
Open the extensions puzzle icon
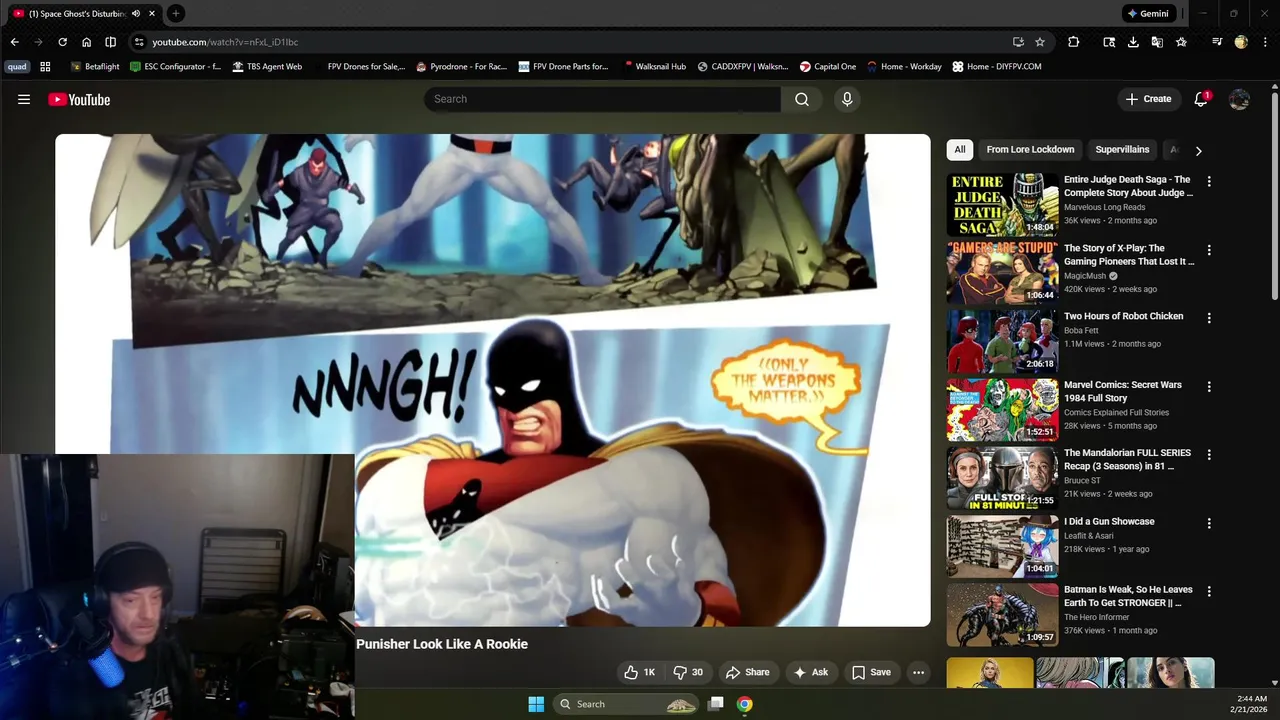coord(1073,42)
